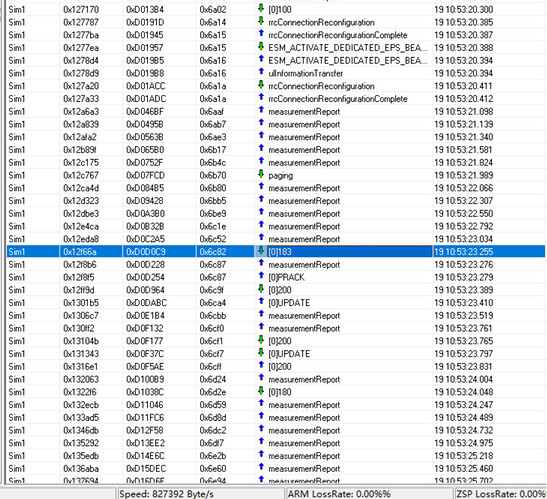Image resolution: width=547 pixels, height=499 pixels.
Task: Select the measurementReport message at 10:53:25.460
Action: coord(304,469)
